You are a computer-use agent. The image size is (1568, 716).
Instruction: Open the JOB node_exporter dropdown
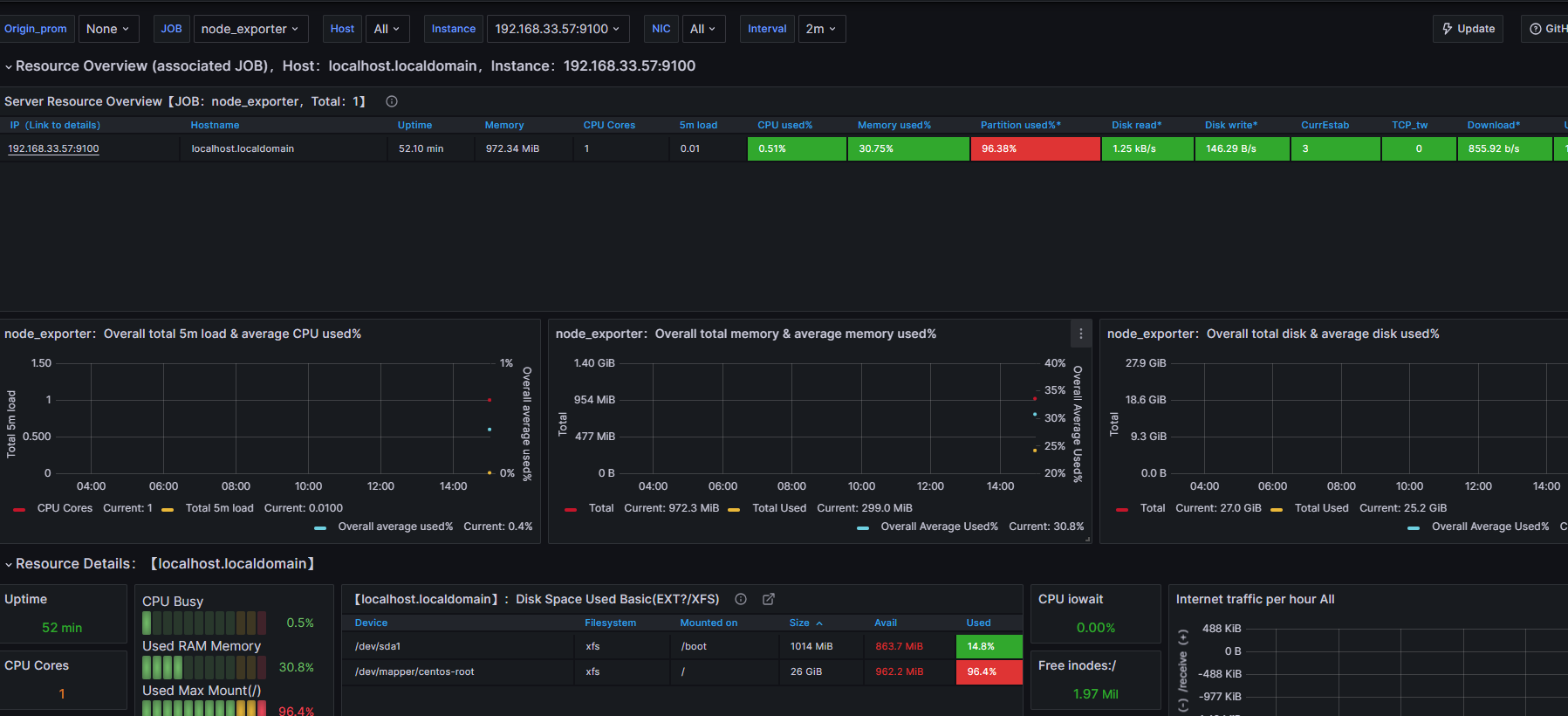click(x=250, y=29)
